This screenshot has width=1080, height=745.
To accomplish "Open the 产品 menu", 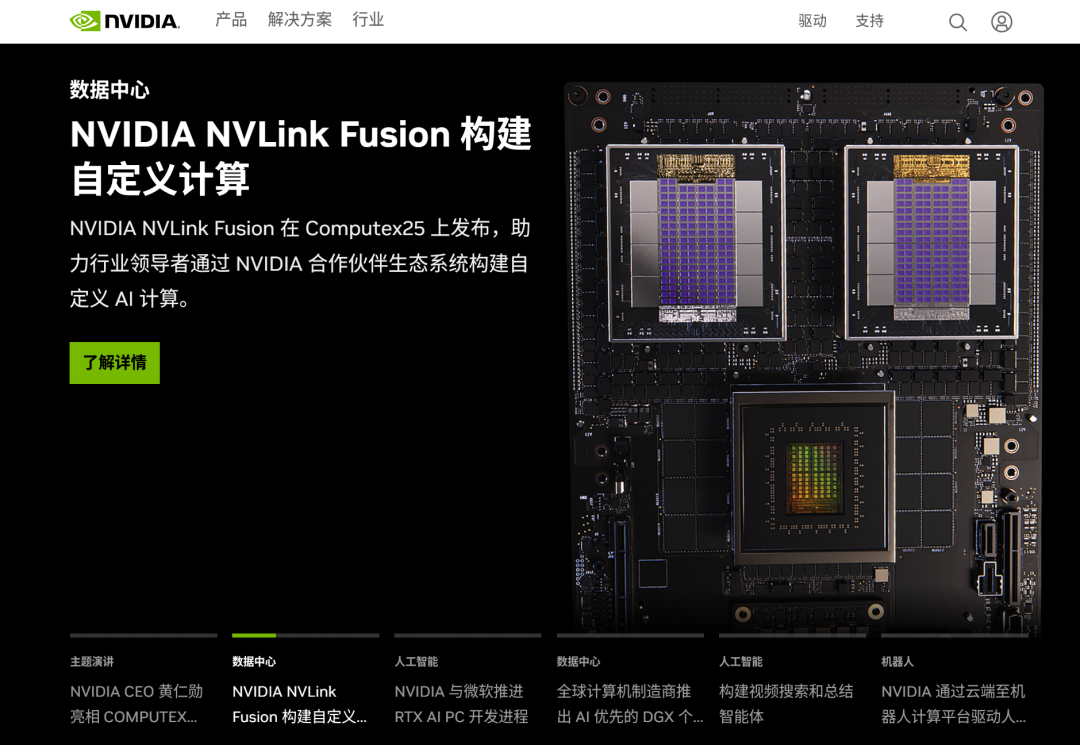I will (231, 20).
